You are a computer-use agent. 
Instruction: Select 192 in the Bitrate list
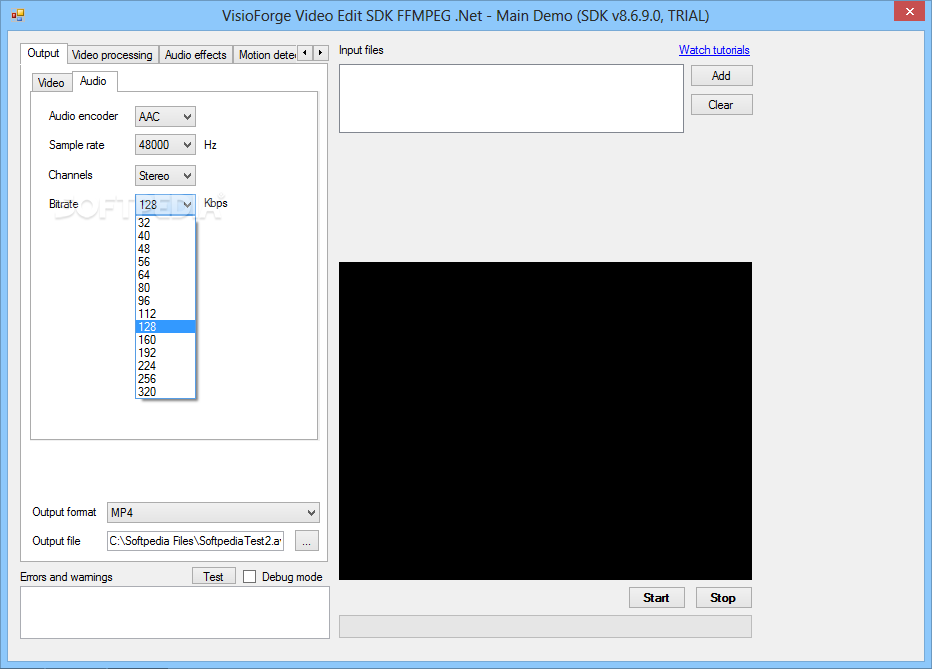tap(165, 353)
